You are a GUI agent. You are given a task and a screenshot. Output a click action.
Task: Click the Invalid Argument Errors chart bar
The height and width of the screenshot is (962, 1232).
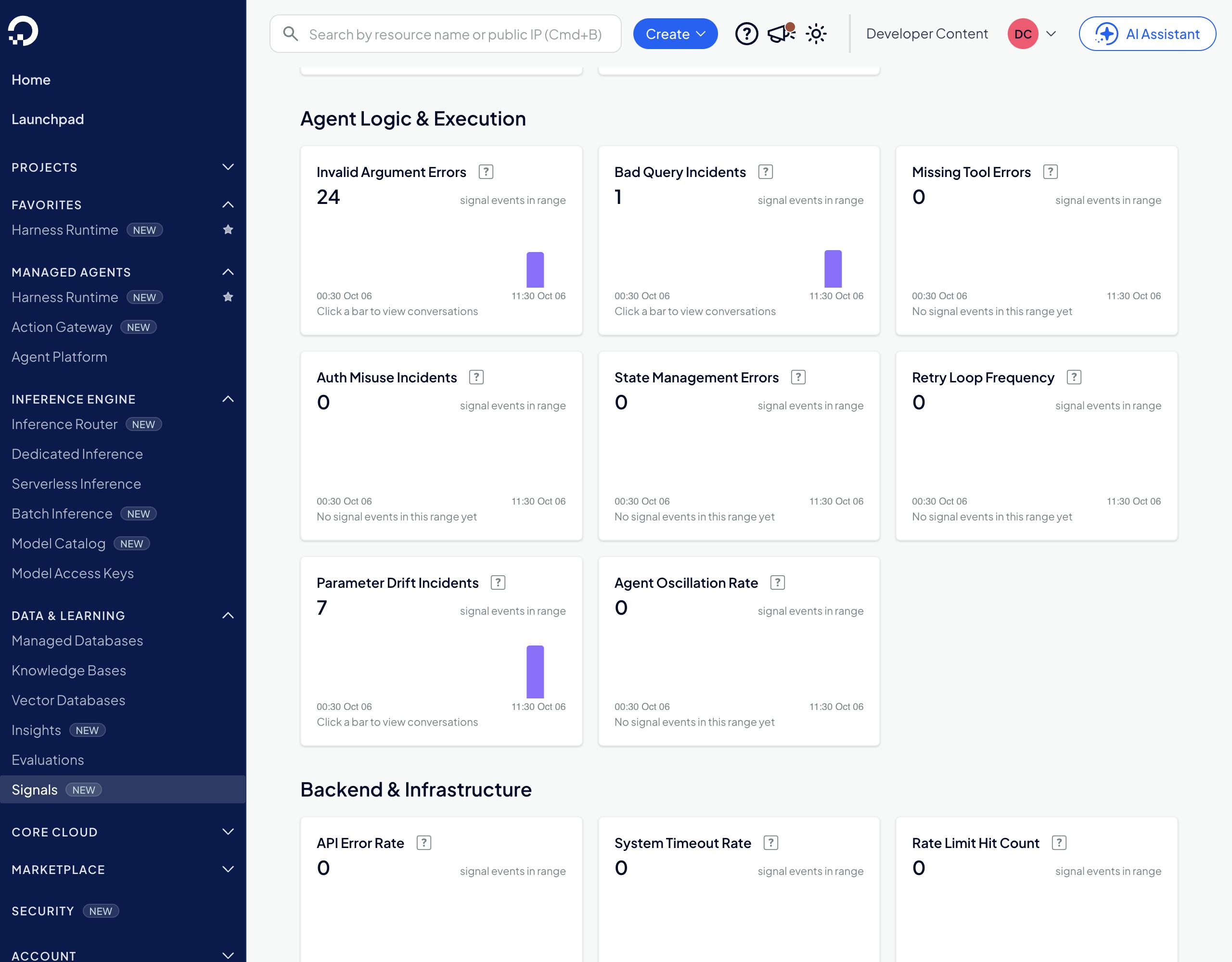[535, 269]
